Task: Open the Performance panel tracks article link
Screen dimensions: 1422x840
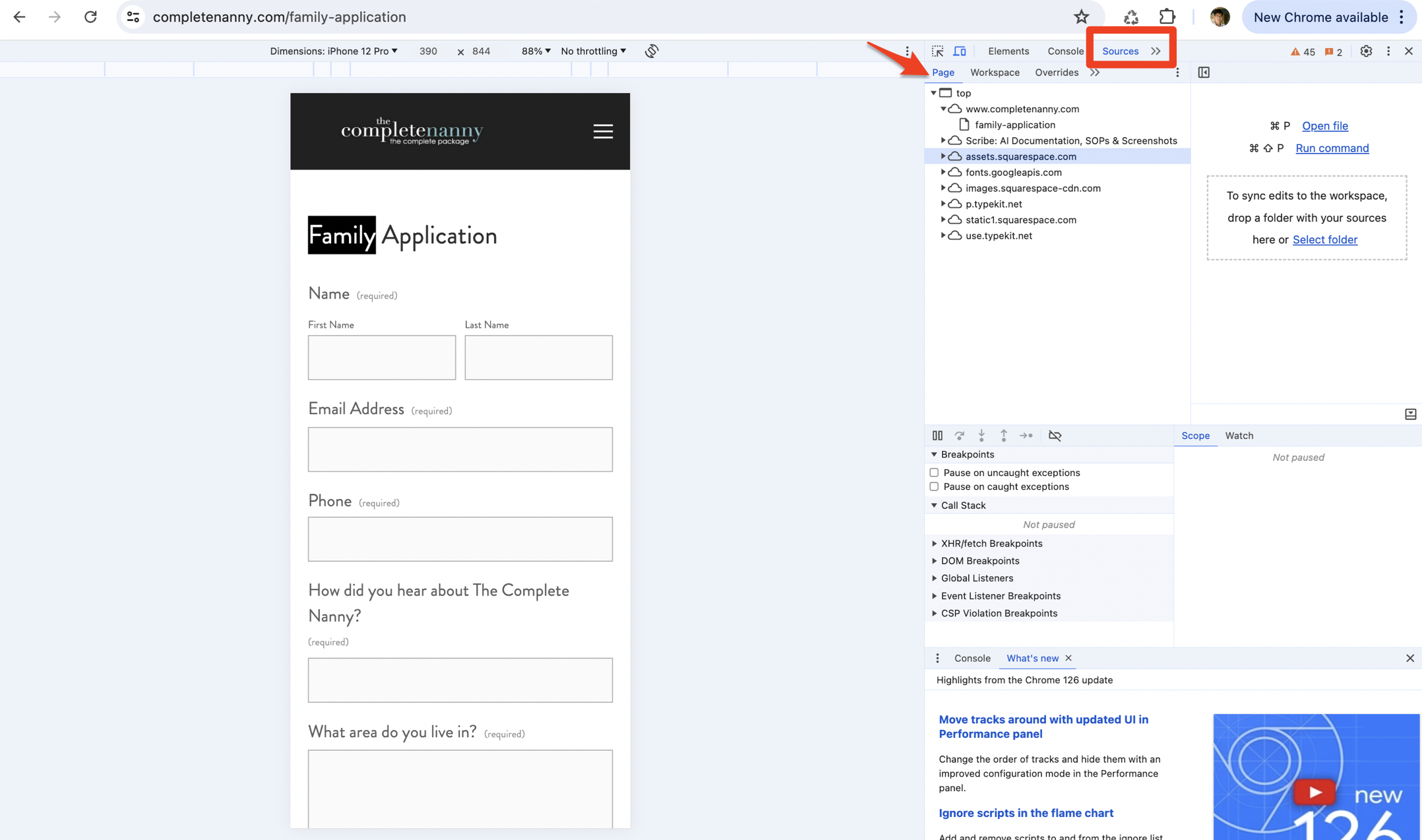Action: 1043,727
